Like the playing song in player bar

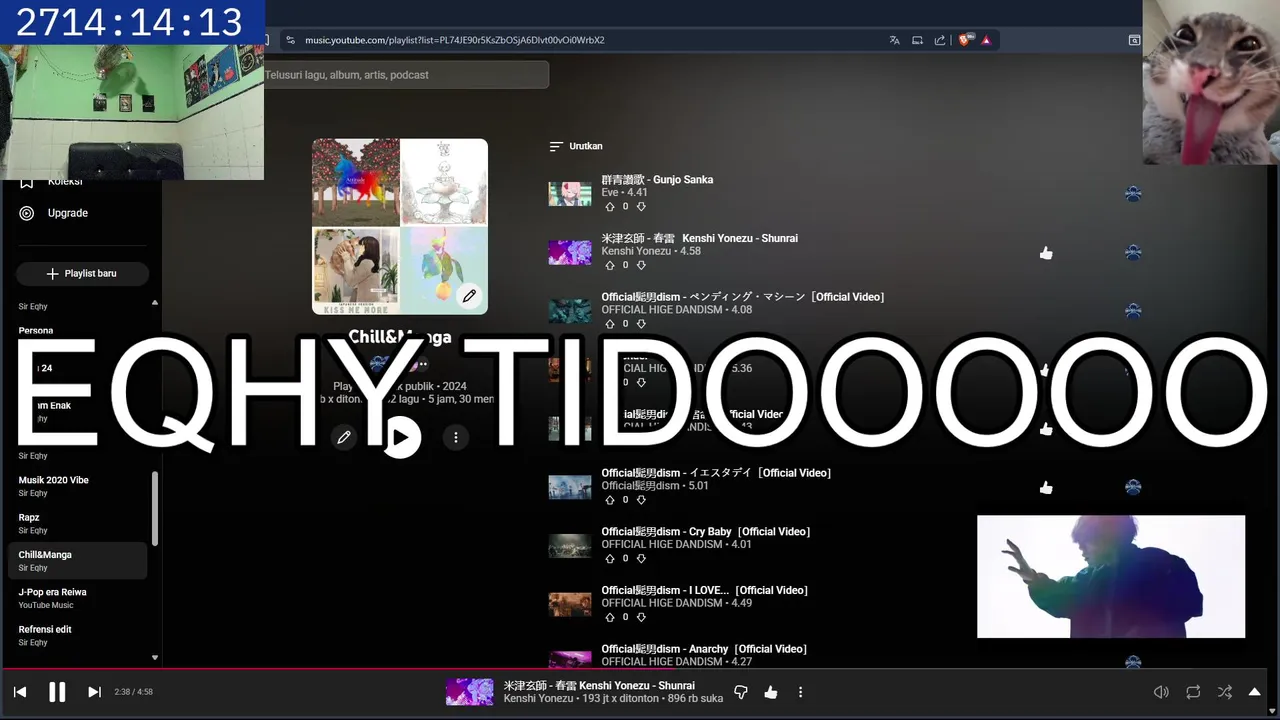tap(771, 692)
